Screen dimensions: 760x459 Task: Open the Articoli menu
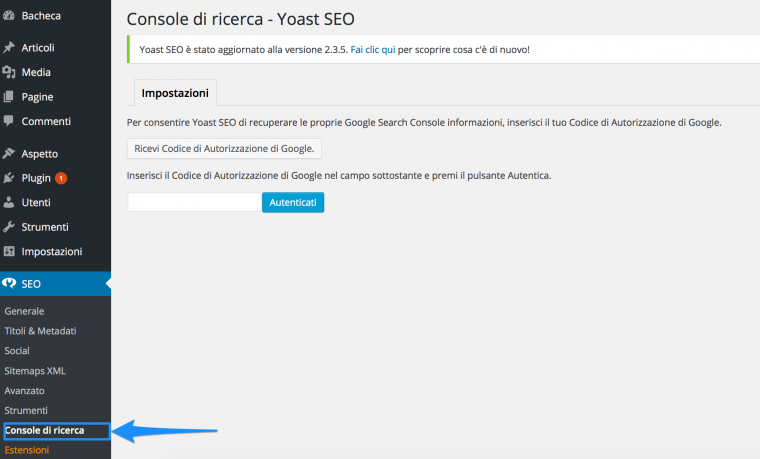(x=38, y=47)
